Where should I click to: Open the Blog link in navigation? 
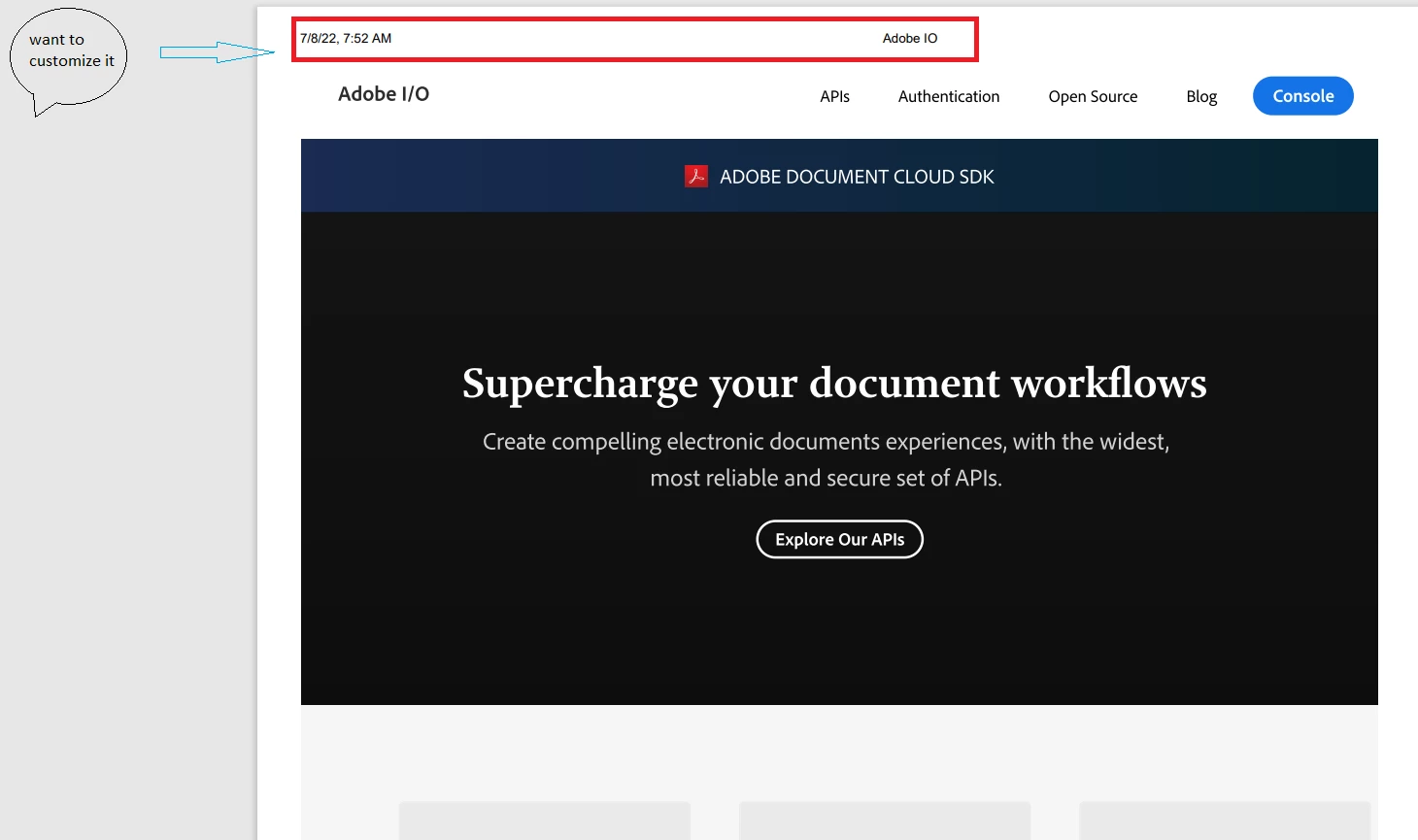pos(1201,96)
